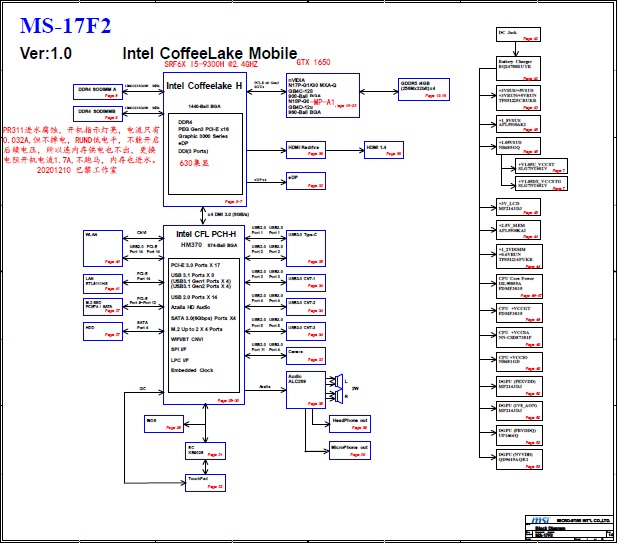This screenshot has height=555, width=628.
Task: Click the left speaker symbol
Action: [x=337, y=381]
